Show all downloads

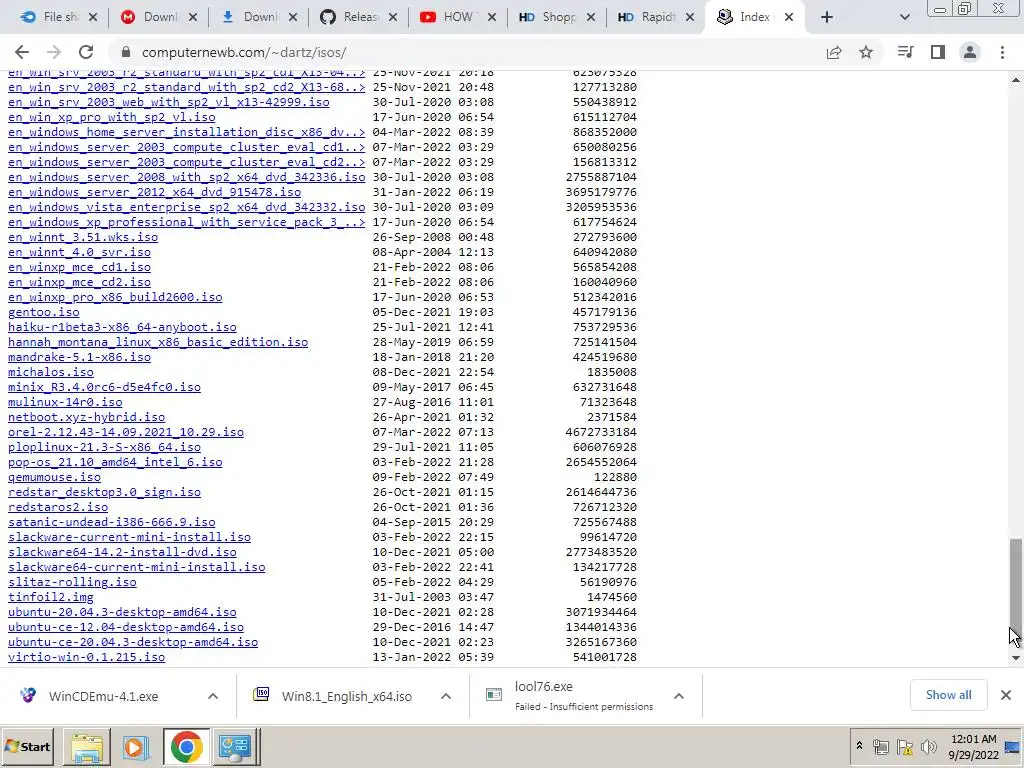[x=948, y=695]
